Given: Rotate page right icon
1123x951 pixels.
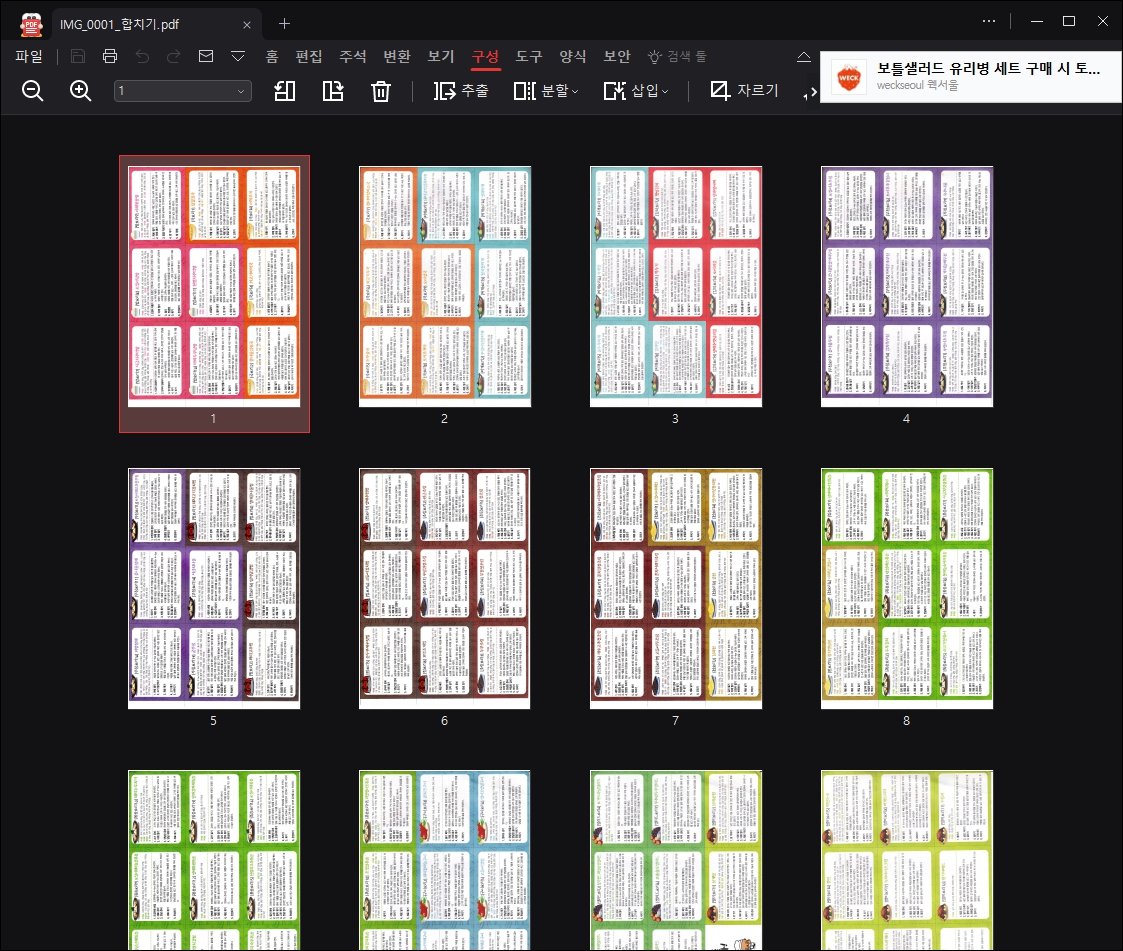Looking at the screenshot, I should (333, 91).
